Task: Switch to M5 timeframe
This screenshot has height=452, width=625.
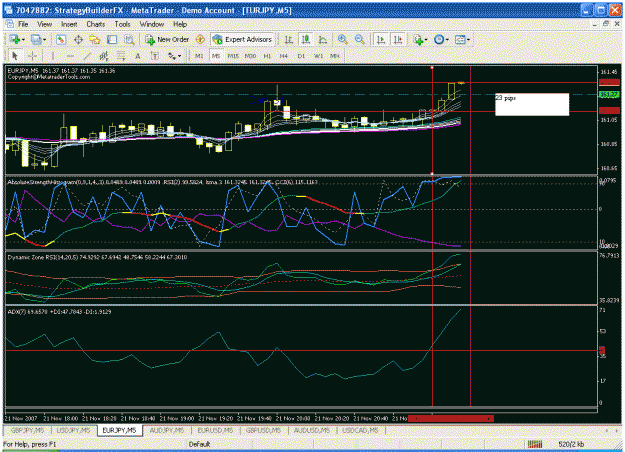Action: (216, 56)
